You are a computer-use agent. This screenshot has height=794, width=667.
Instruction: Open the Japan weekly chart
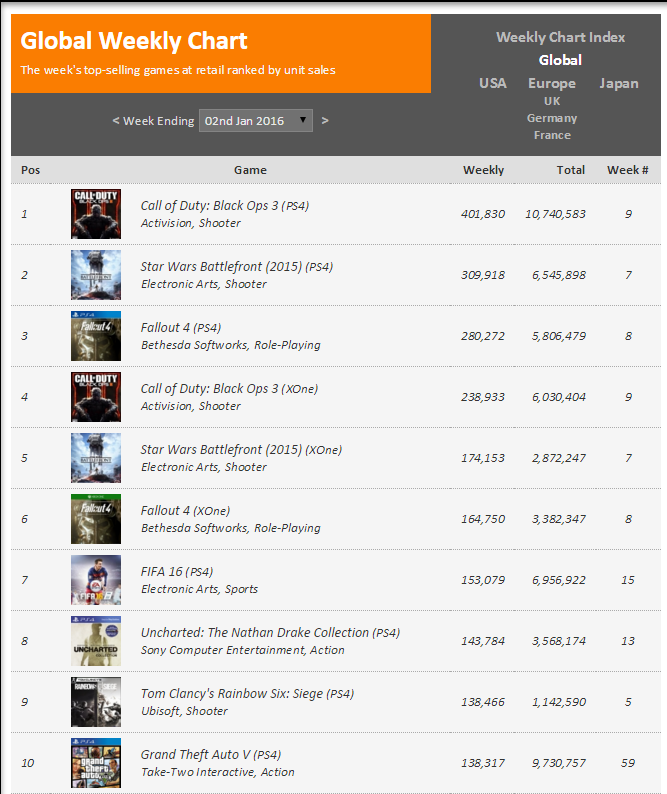[619, 84]
